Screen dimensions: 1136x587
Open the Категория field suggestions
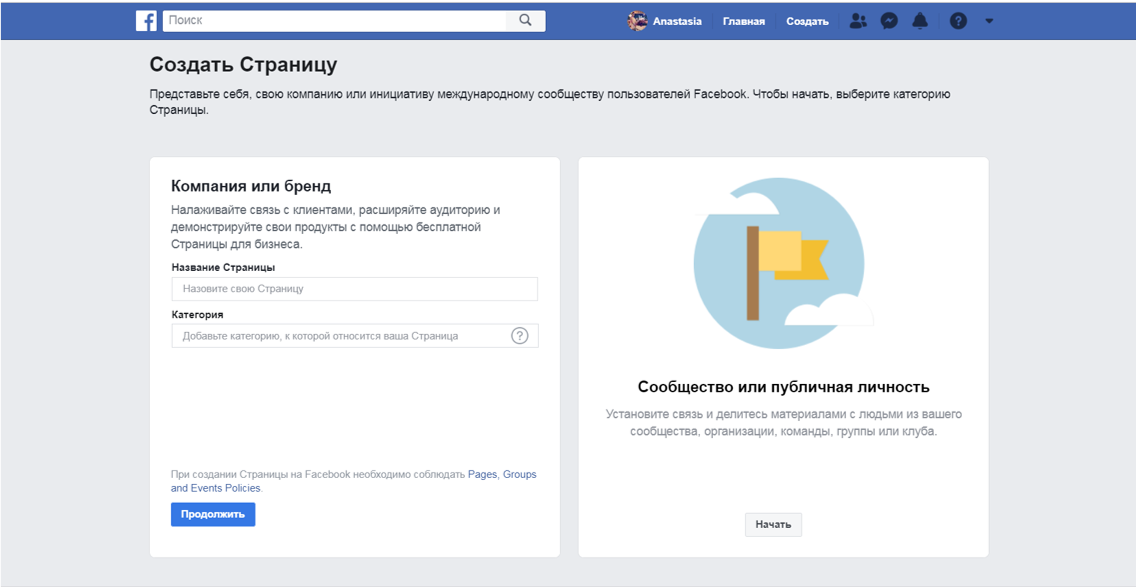click(x=340, y=336)
